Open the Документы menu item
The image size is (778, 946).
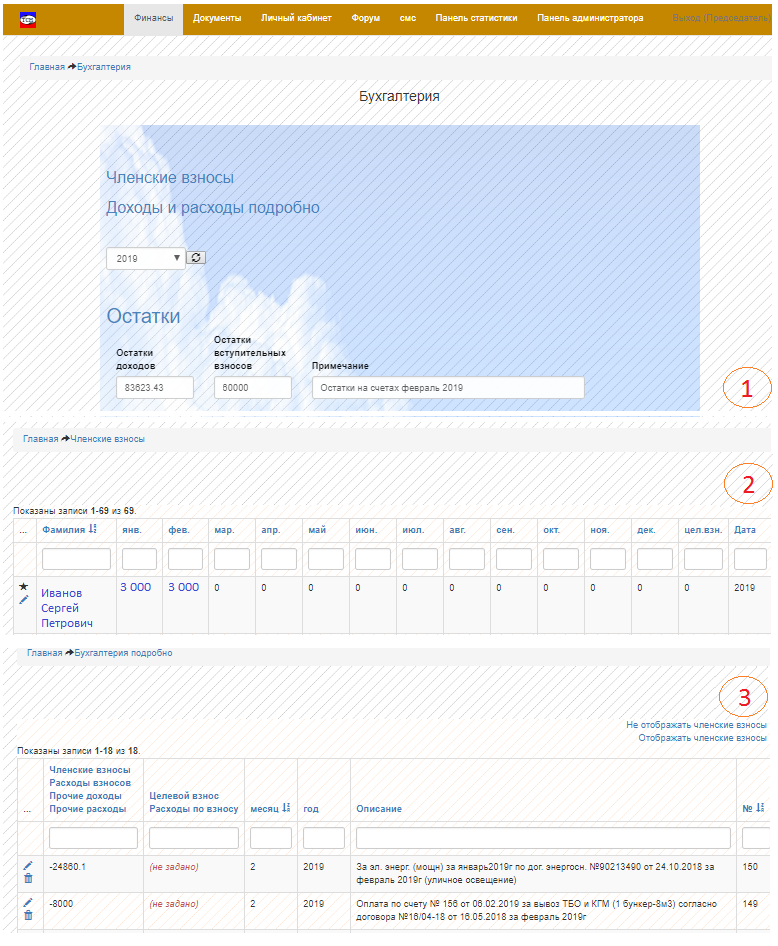(x=217, y=18)
